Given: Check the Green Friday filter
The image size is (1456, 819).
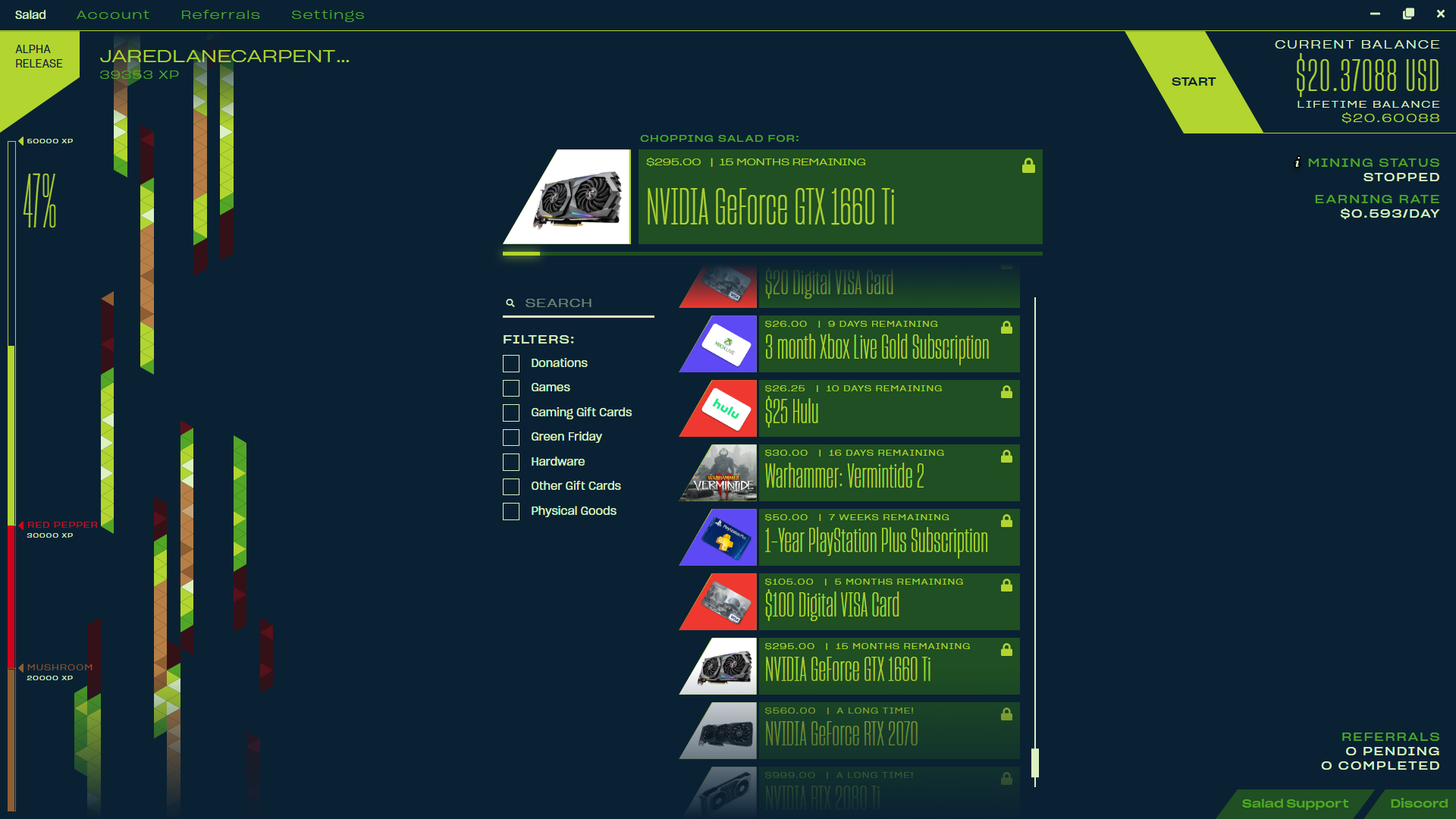Looking at the screenshot, I should 511,438.
